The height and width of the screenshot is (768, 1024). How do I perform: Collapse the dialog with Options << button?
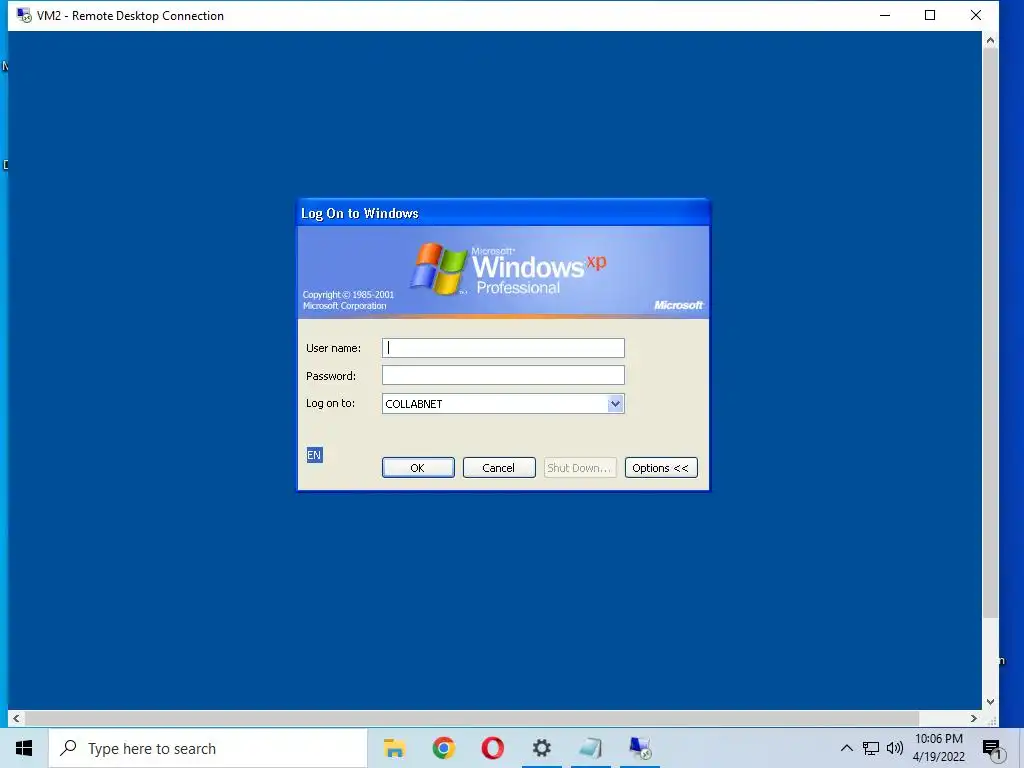click(x=661, y=468)
